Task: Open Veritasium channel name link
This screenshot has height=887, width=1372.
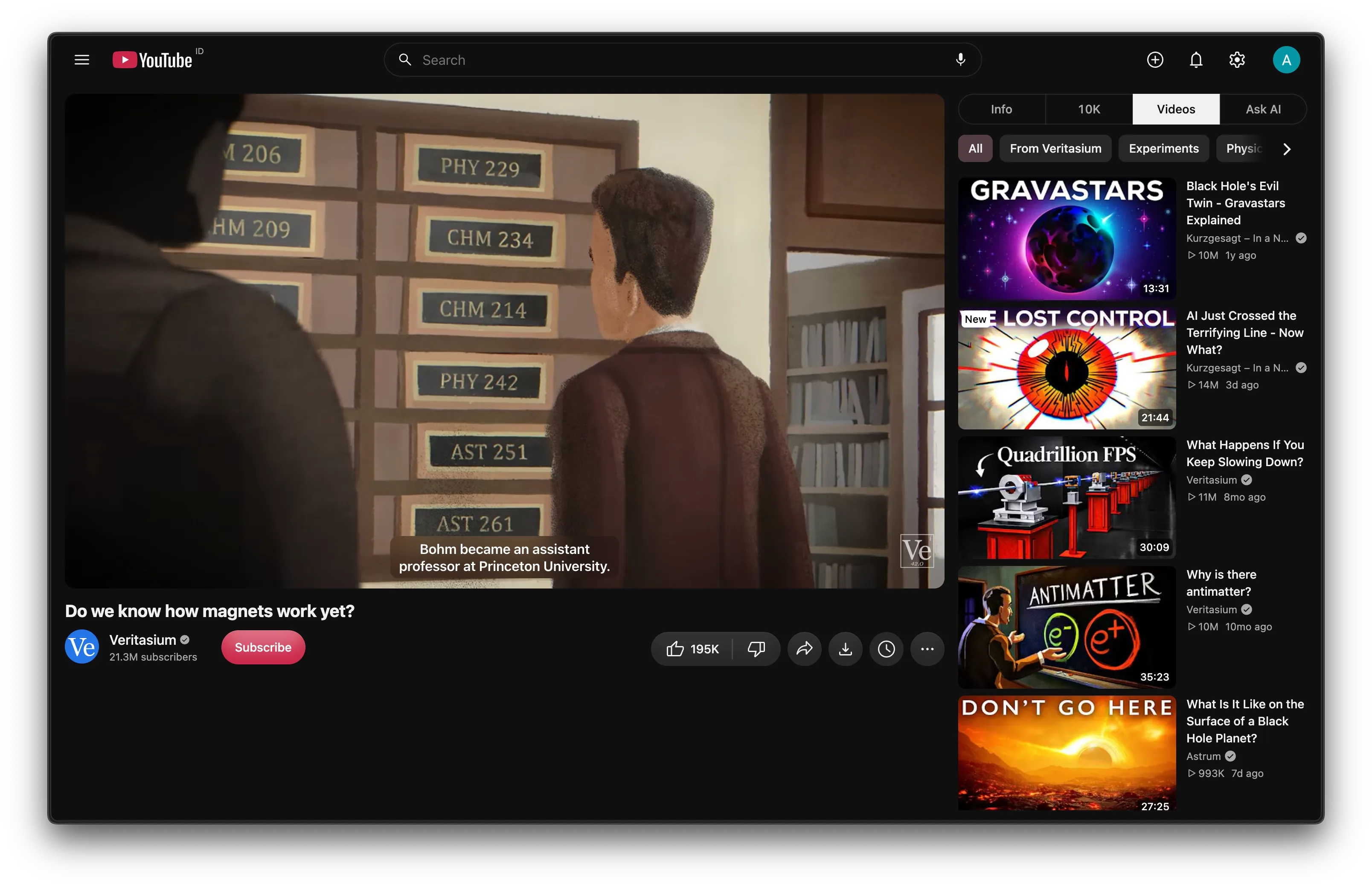Action: click(x=142, y=640)
